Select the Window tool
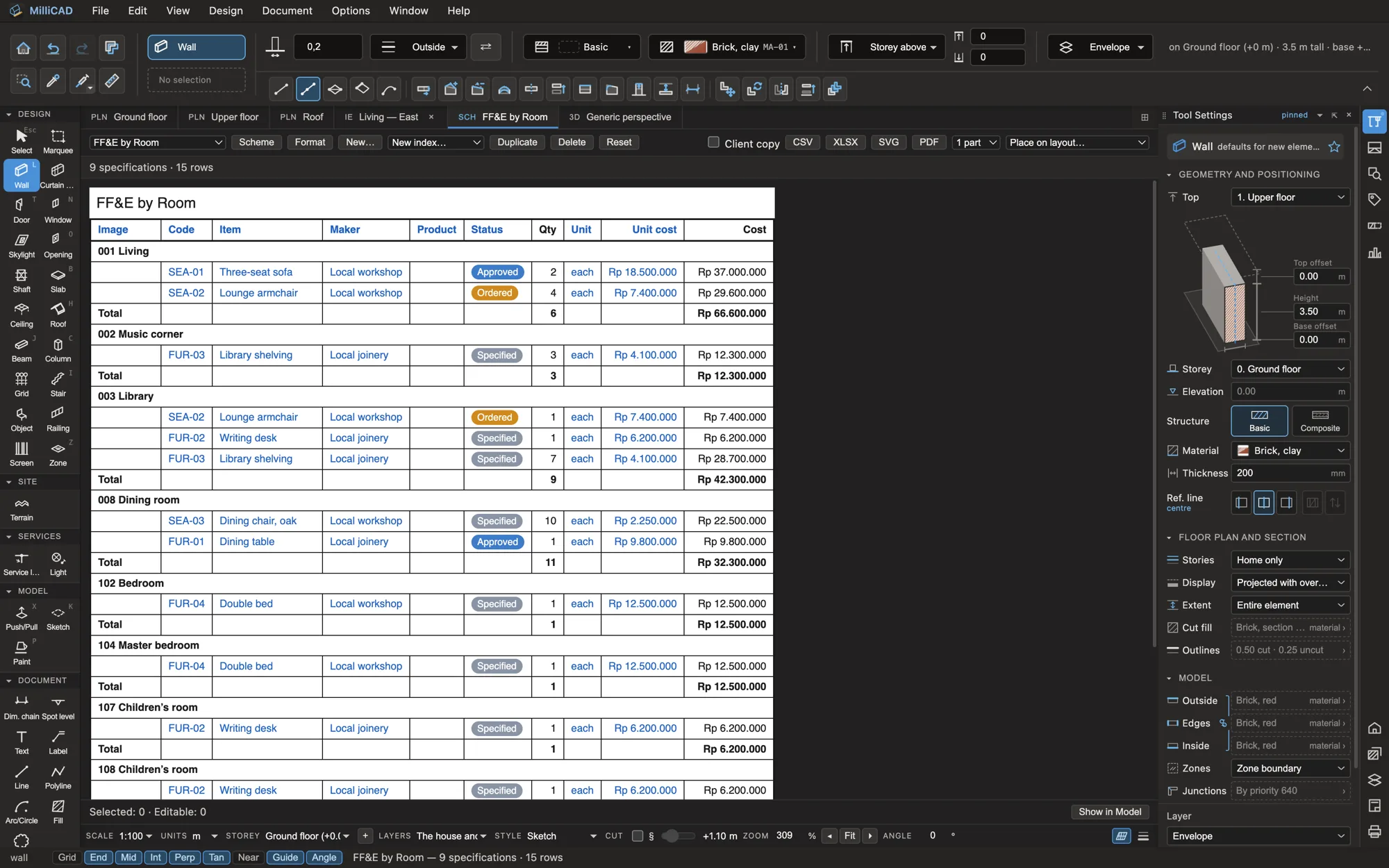The height and width of the screenshot is (868, 1389). point(58,210)
